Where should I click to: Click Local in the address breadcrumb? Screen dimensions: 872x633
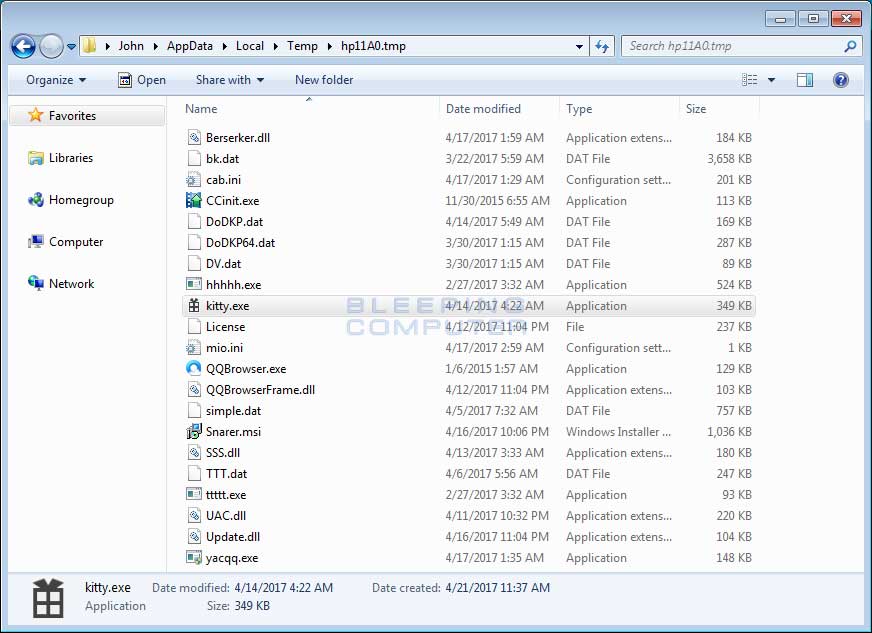pos(250,46)
